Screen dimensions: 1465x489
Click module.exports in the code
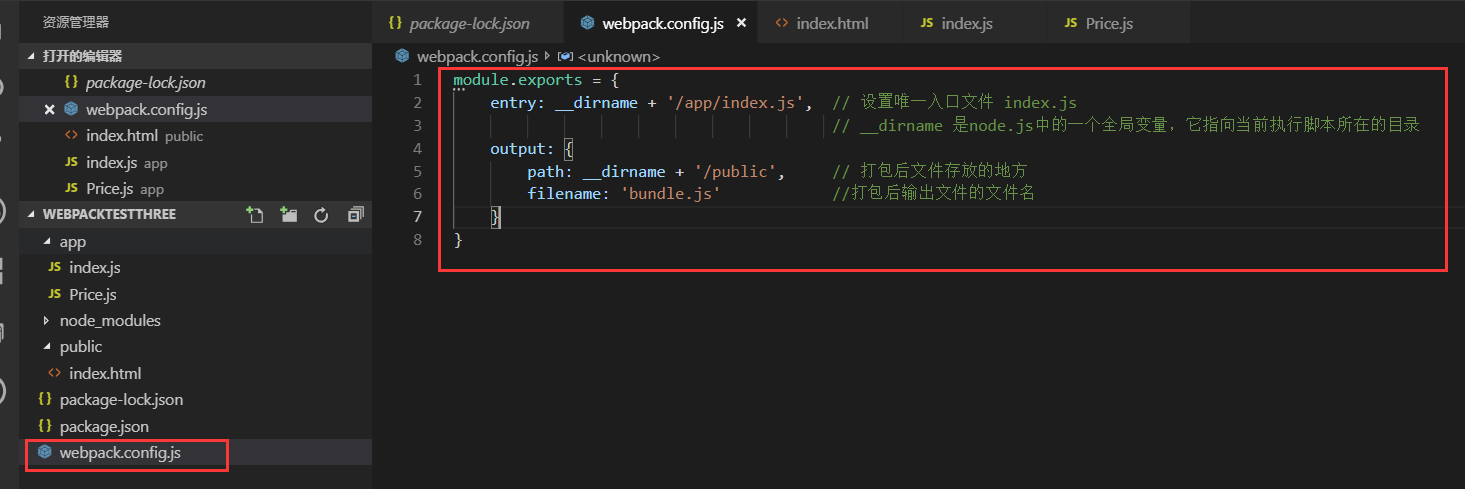tap(517, 80)
